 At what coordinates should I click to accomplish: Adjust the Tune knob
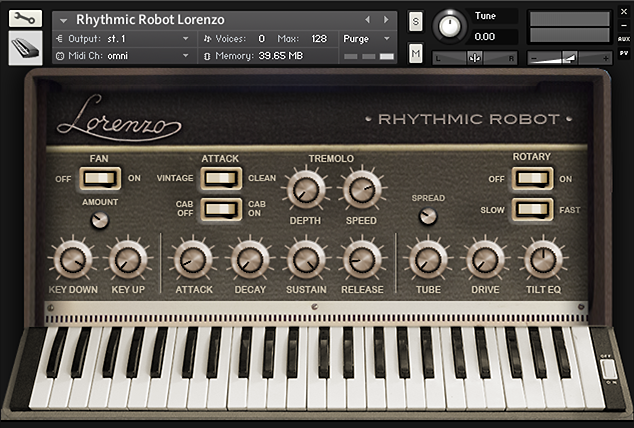449,27
